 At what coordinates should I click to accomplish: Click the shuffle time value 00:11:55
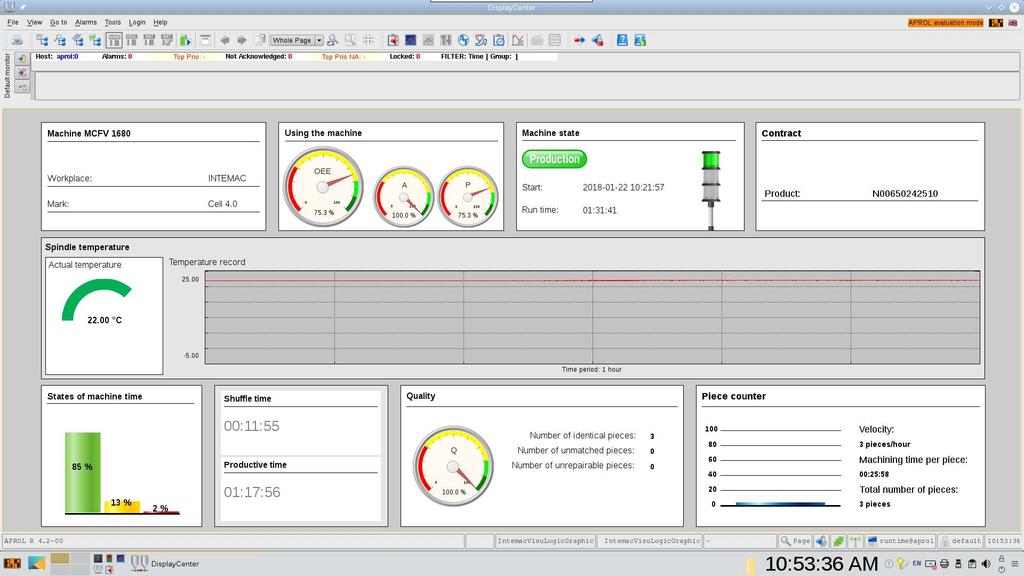click(251, 426)
